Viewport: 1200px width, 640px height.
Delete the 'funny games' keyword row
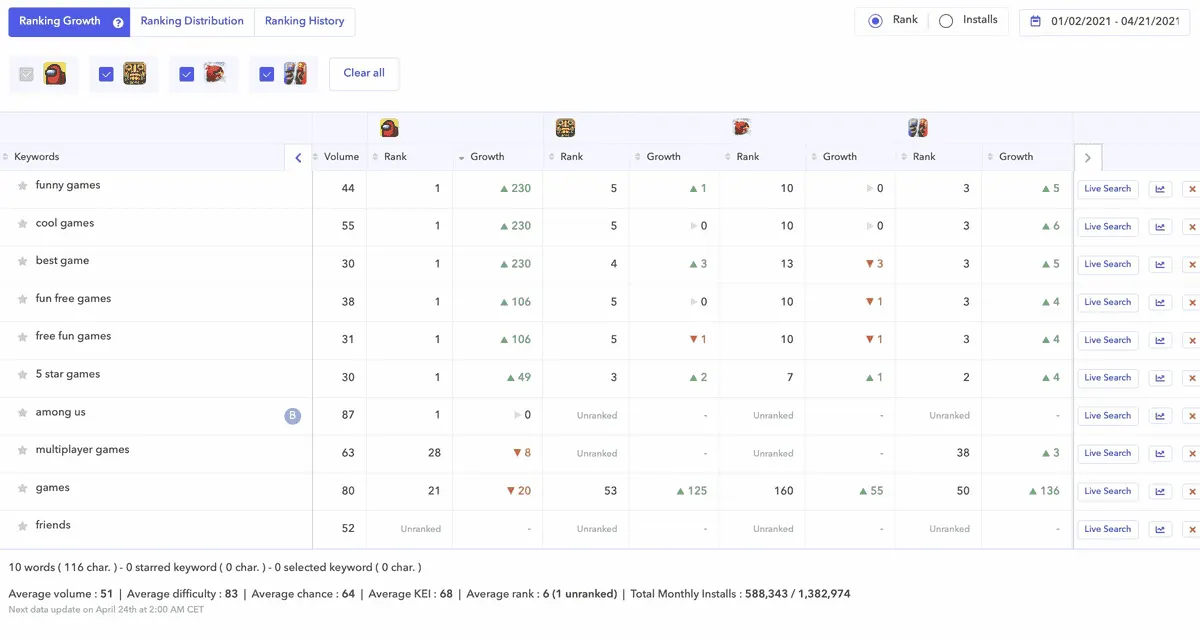click(1191, 189)
